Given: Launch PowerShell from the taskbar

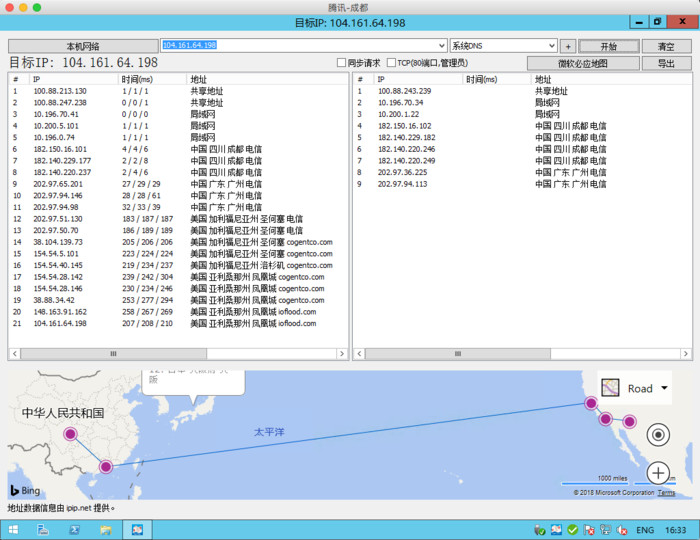Looking at the screenshot, I should tap(74, 530).
